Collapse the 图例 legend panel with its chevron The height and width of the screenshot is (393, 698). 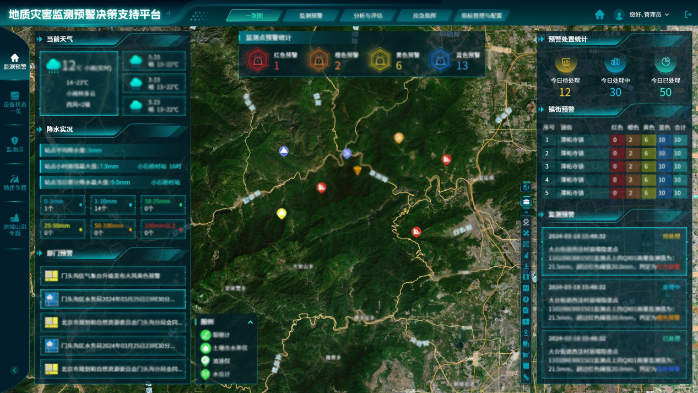250,322
